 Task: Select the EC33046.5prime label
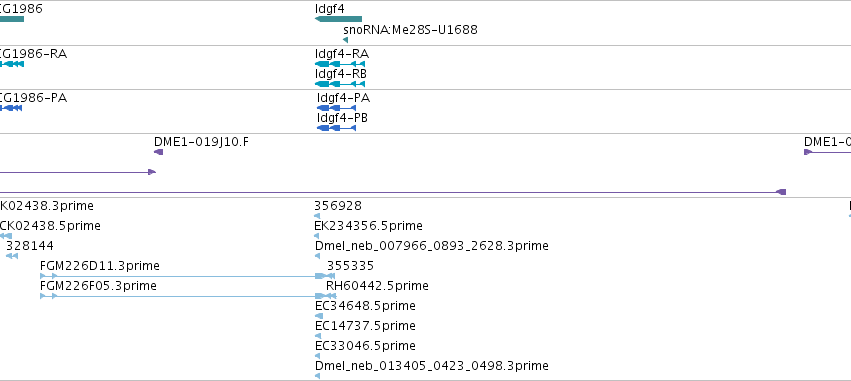click(365, 346)
